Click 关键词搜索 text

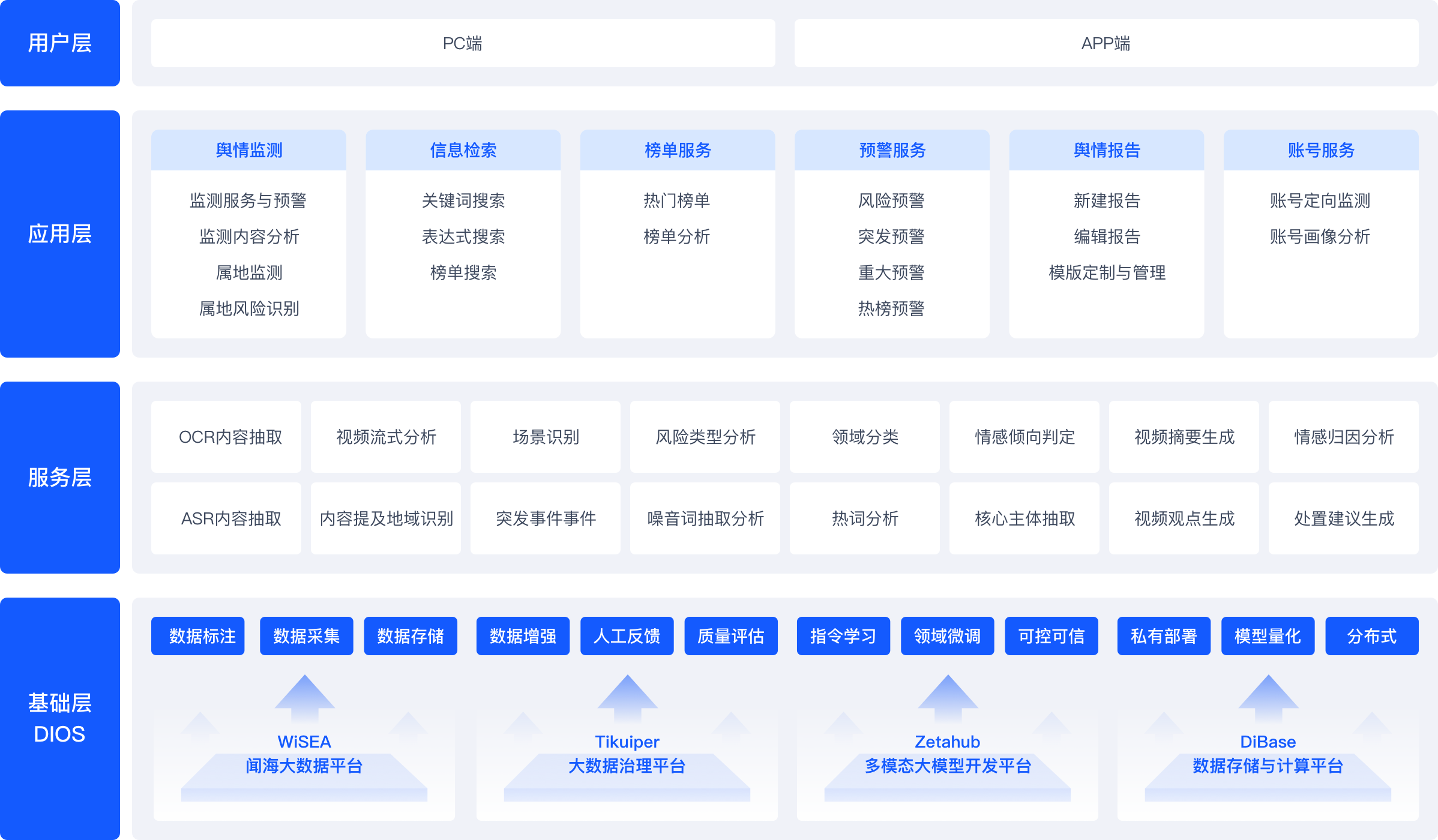pyautogui.click(x=463, y=200)
